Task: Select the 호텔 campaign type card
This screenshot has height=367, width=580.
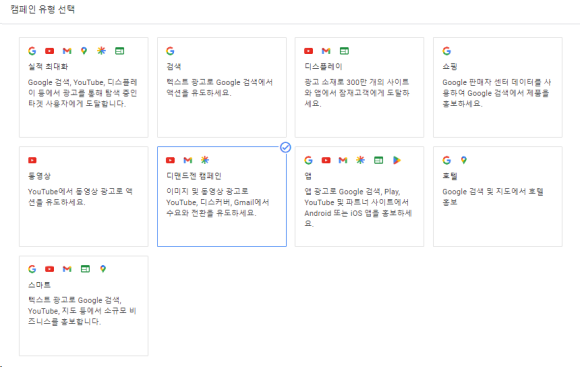Action: 498,196
